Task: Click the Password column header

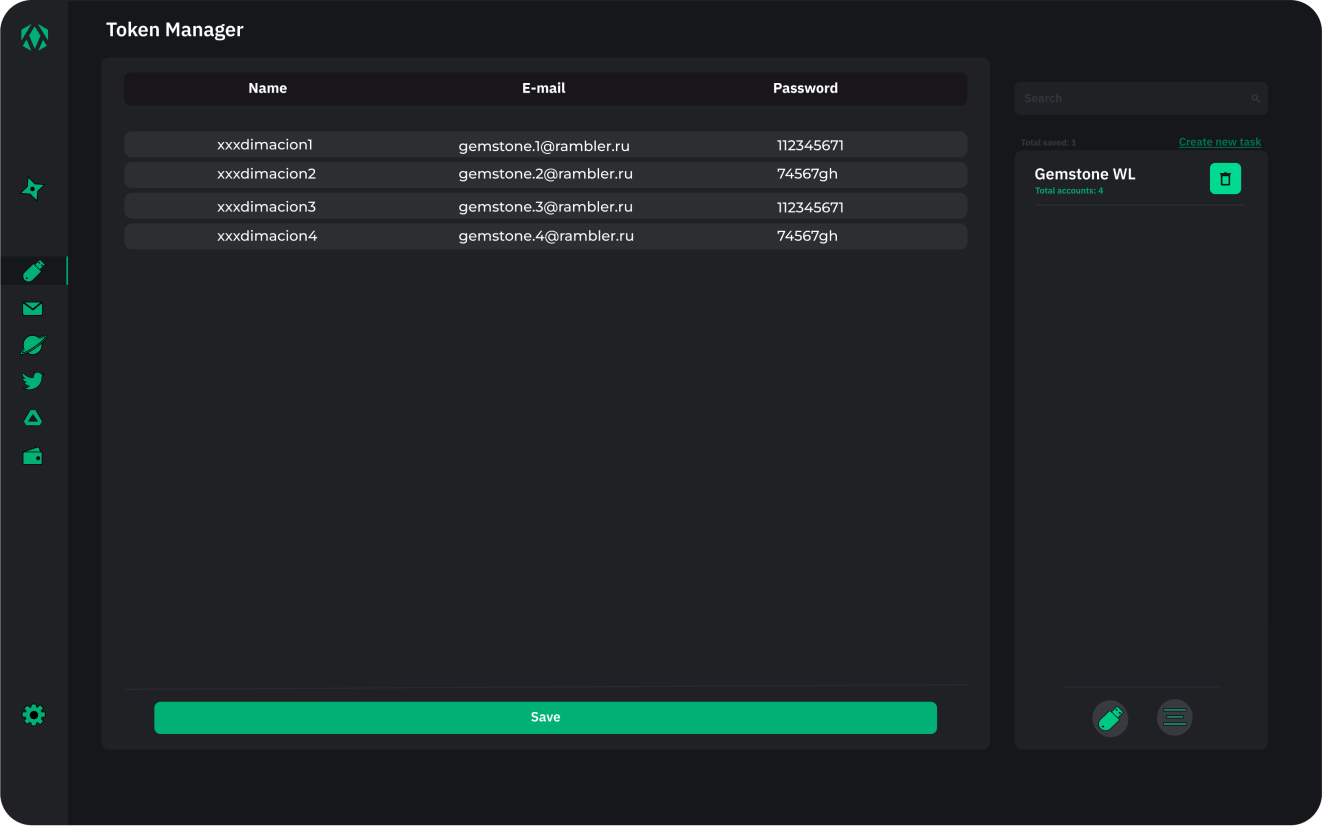Action: coord(805,88)
